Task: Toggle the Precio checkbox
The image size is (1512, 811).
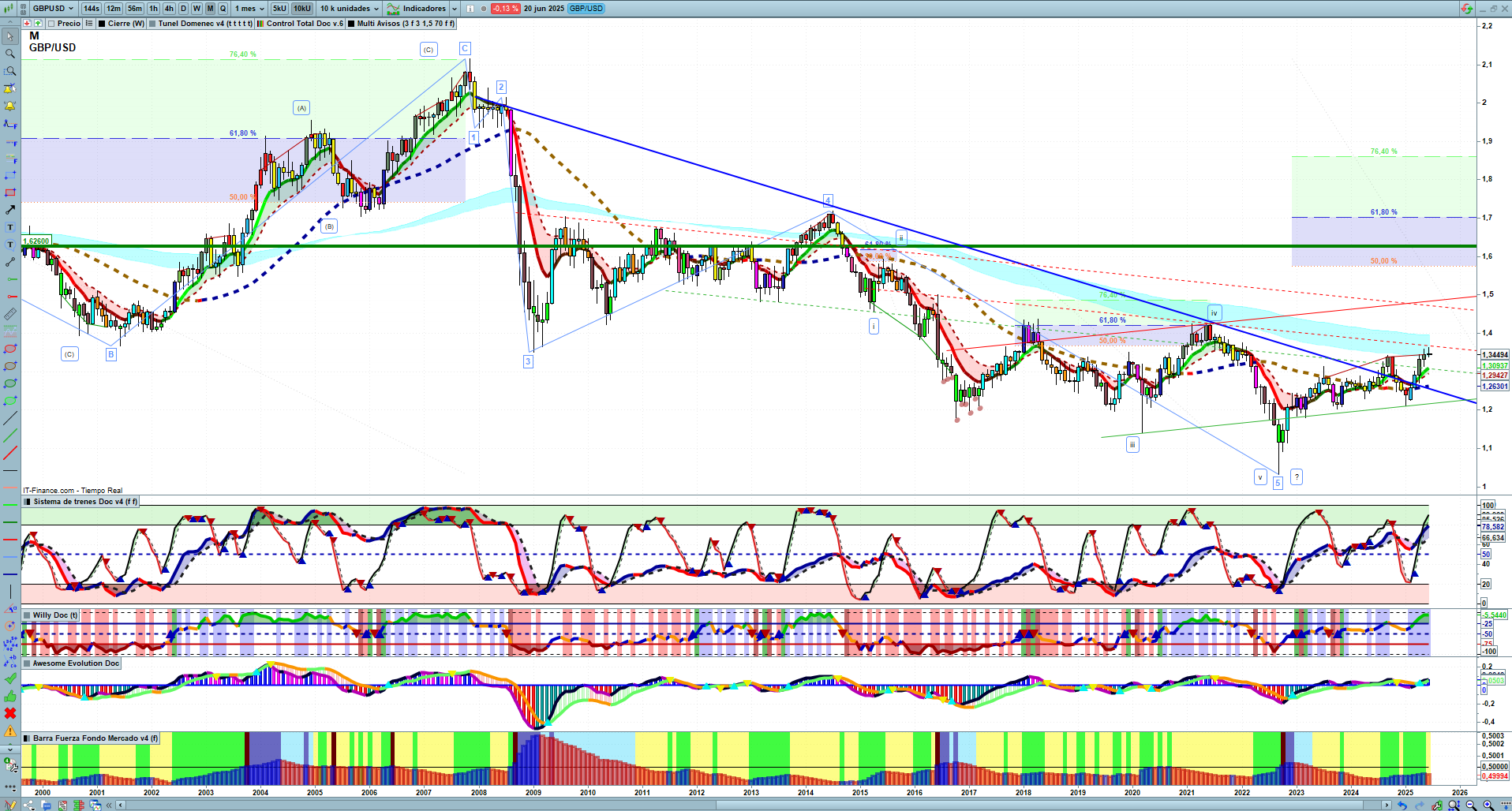Action: click(51, 24)
